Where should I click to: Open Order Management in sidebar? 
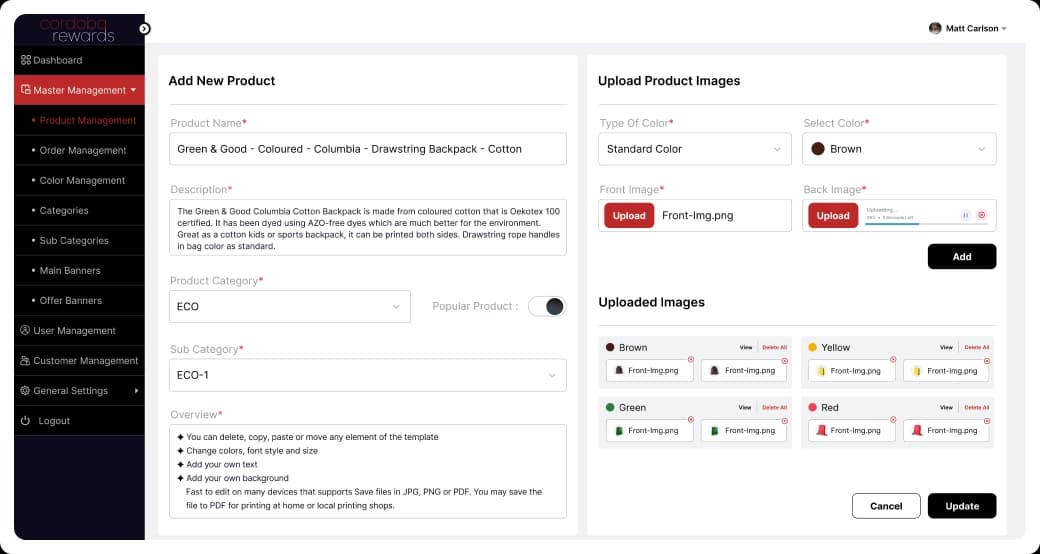point(83,151)
